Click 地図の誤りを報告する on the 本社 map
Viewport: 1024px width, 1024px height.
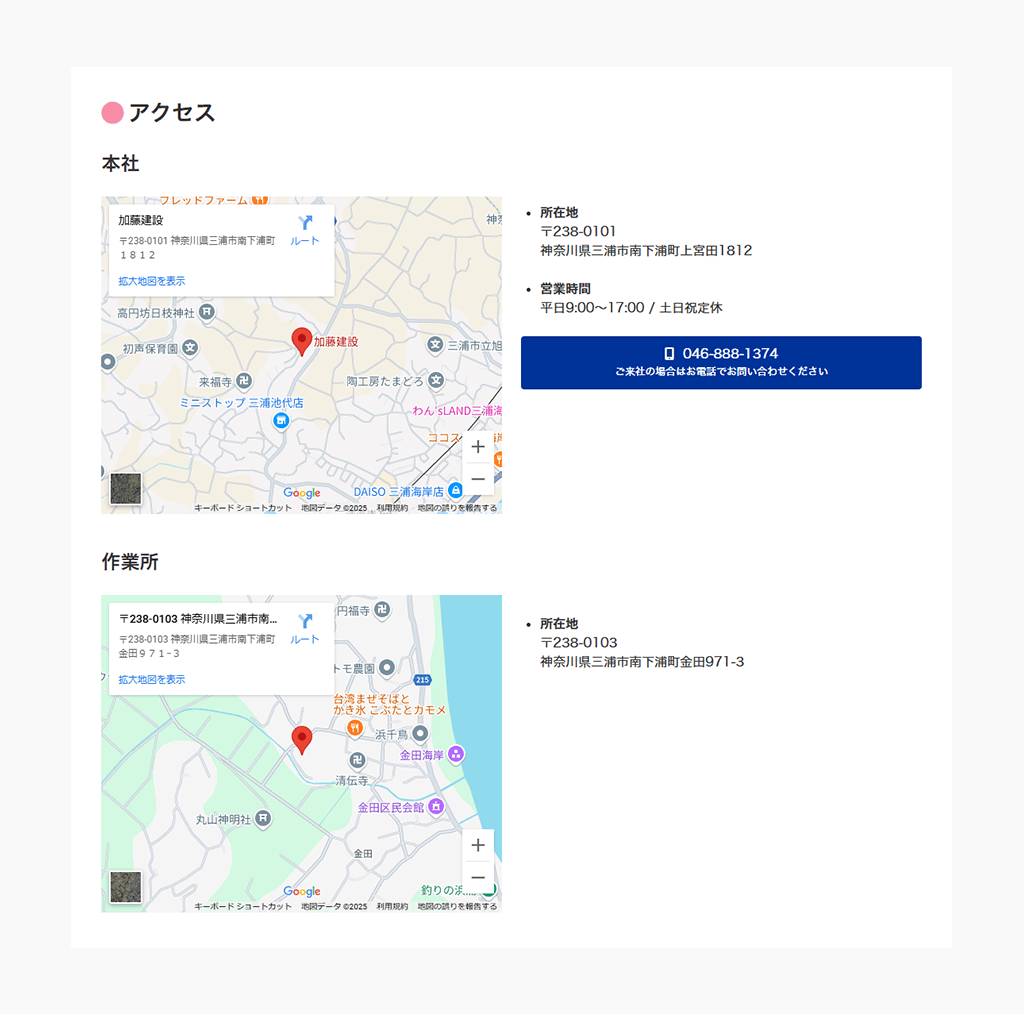457,508
